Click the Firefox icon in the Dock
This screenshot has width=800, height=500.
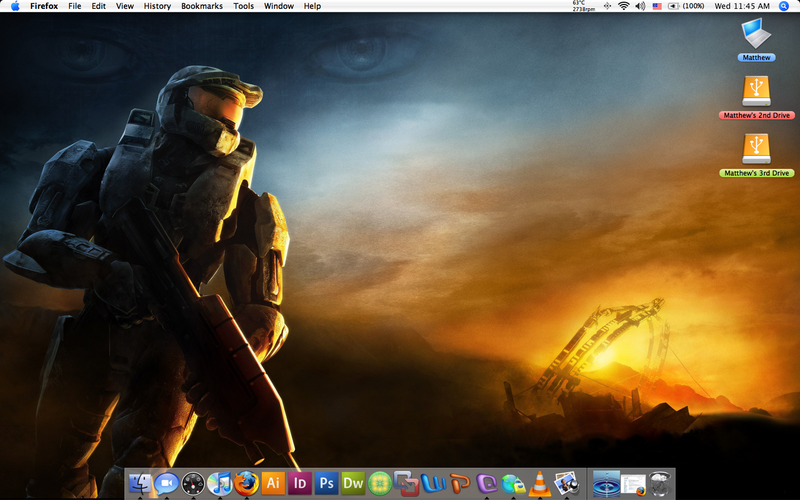tap(246, 483)
